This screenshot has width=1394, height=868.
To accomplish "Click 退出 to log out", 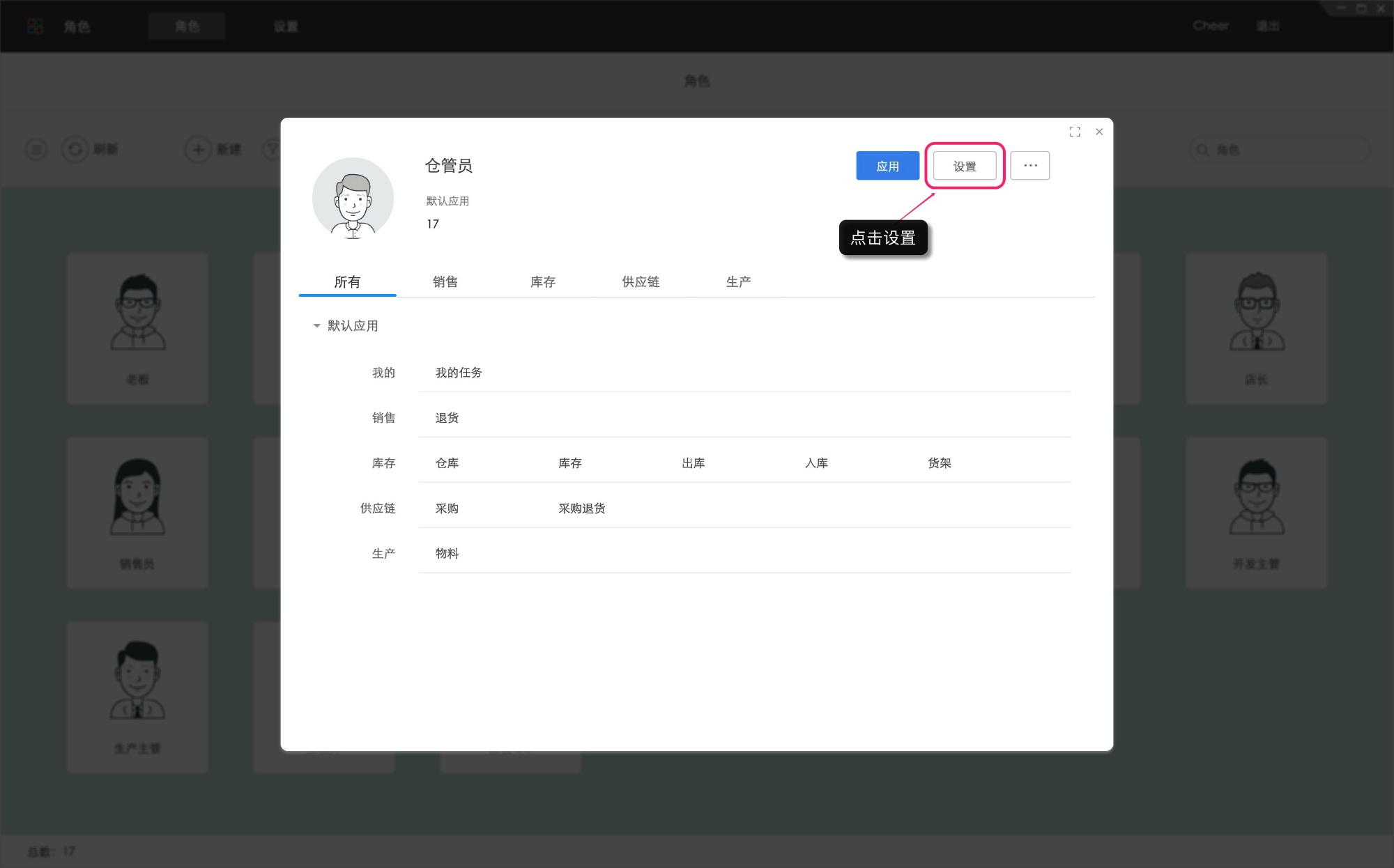I will tap(1268, 26).
